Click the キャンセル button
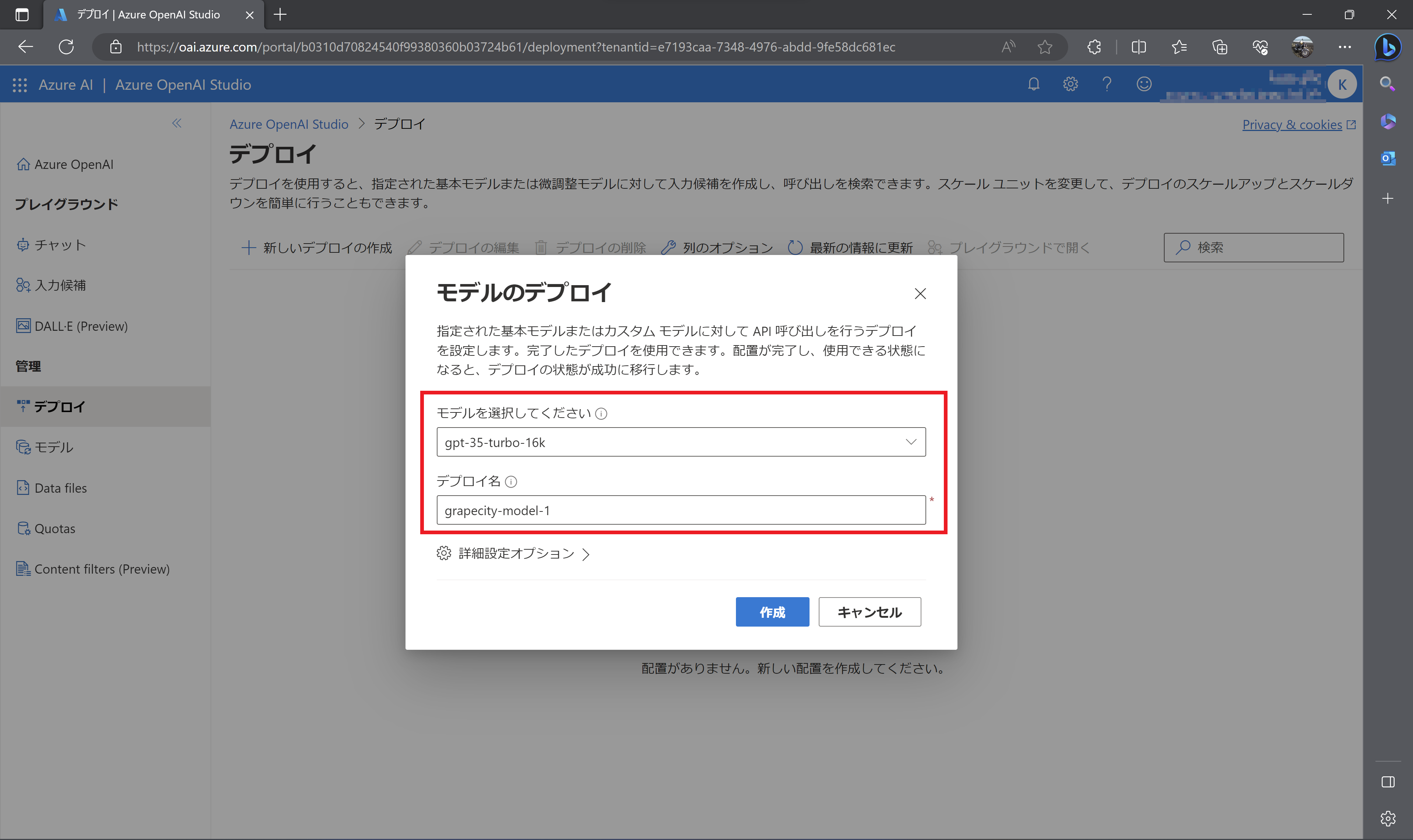 (x=870, y=612)
